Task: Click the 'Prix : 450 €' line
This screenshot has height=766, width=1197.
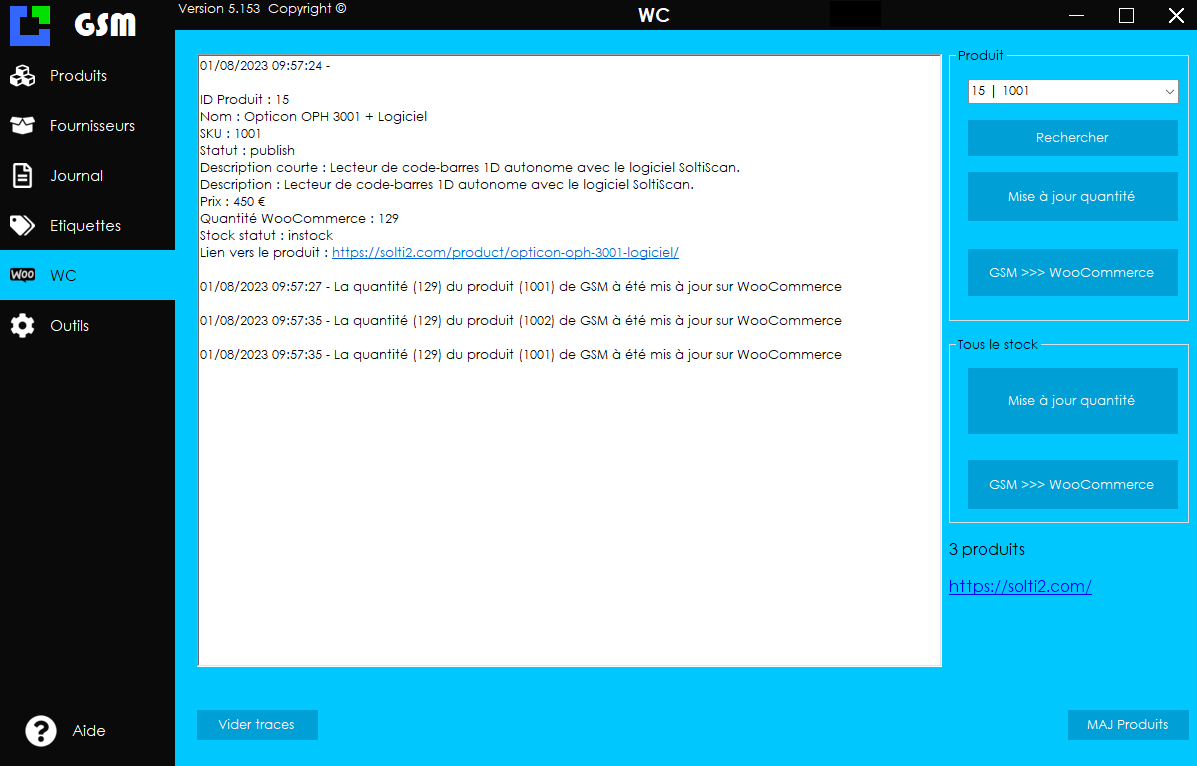Action: [x=233, y=202]
